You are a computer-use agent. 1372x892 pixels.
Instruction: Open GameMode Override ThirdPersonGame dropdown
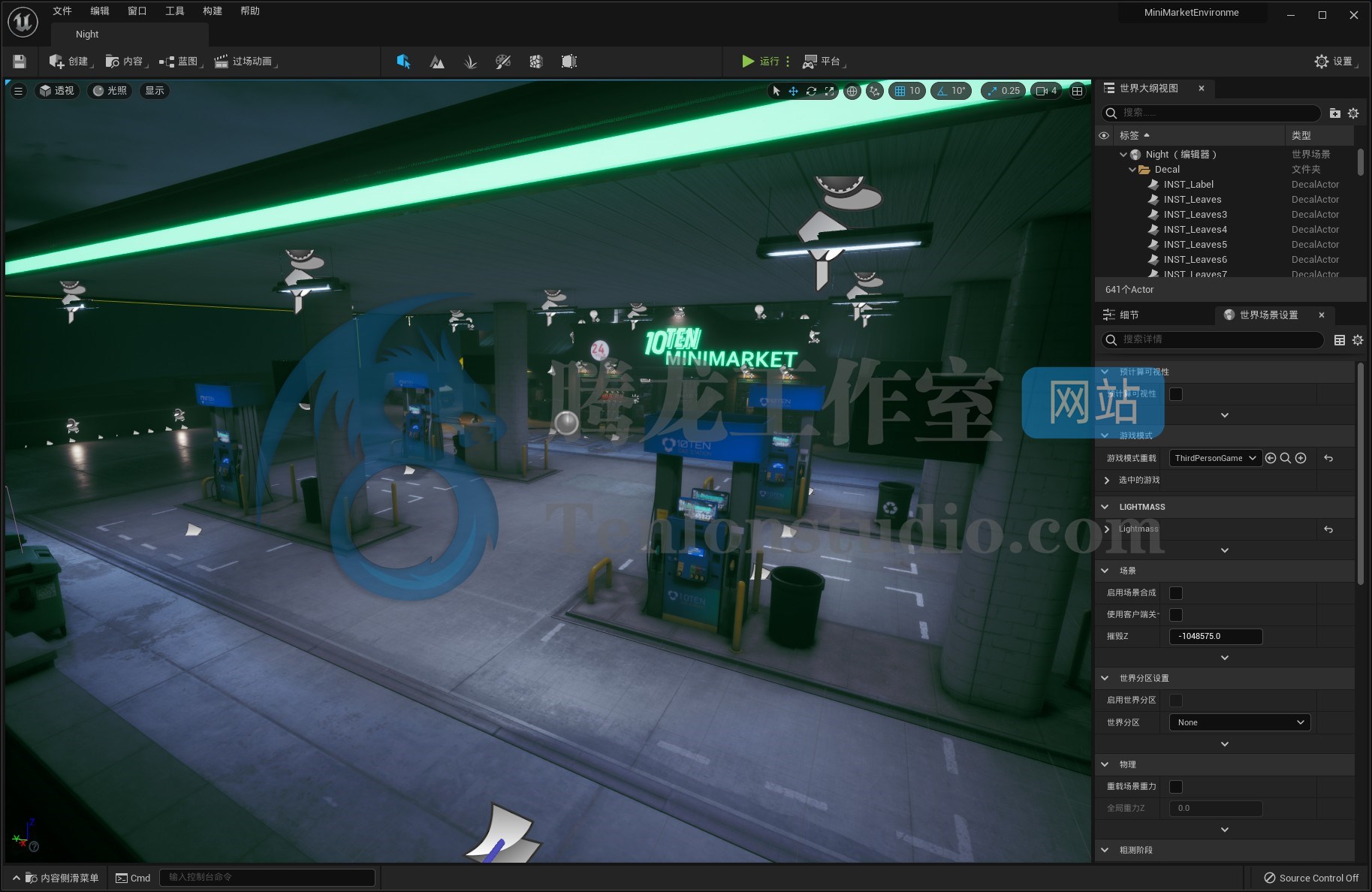1215,458
